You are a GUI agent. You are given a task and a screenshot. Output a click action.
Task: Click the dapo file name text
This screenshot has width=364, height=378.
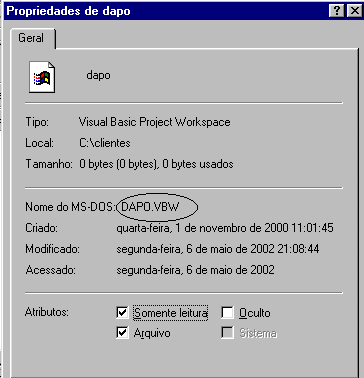[x=98, y=75]
